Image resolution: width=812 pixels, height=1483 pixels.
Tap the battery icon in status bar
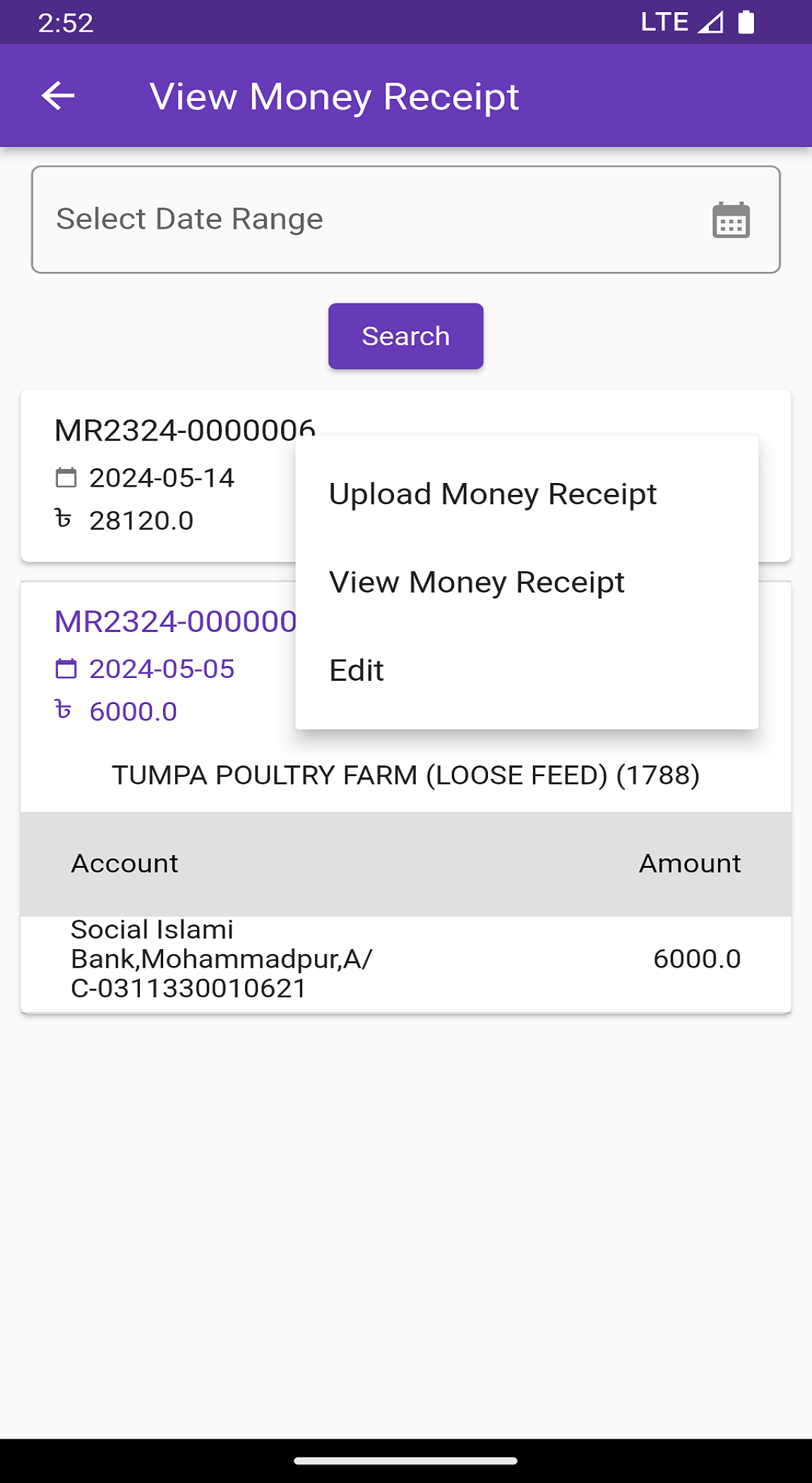point(746,23)
